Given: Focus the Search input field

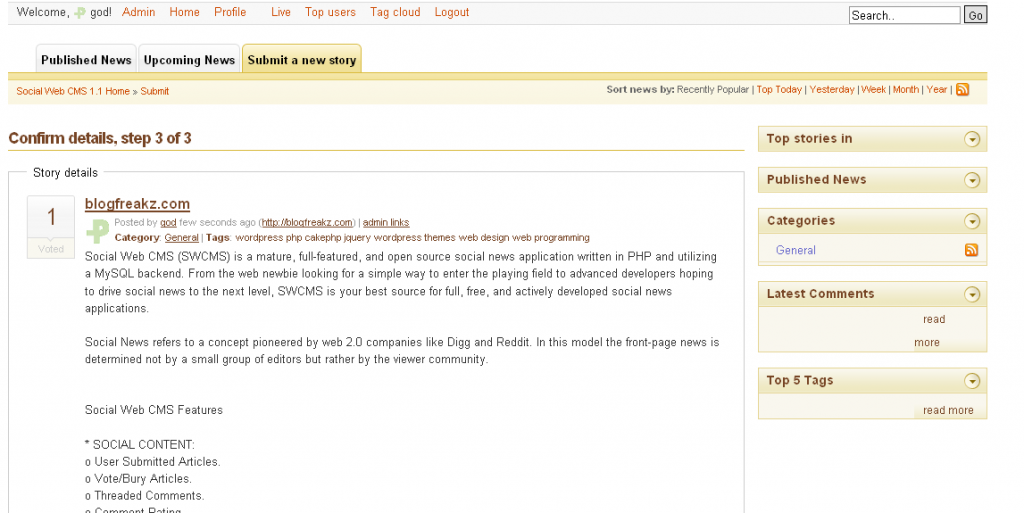Looking at the screenshot, I should [903, 15].
